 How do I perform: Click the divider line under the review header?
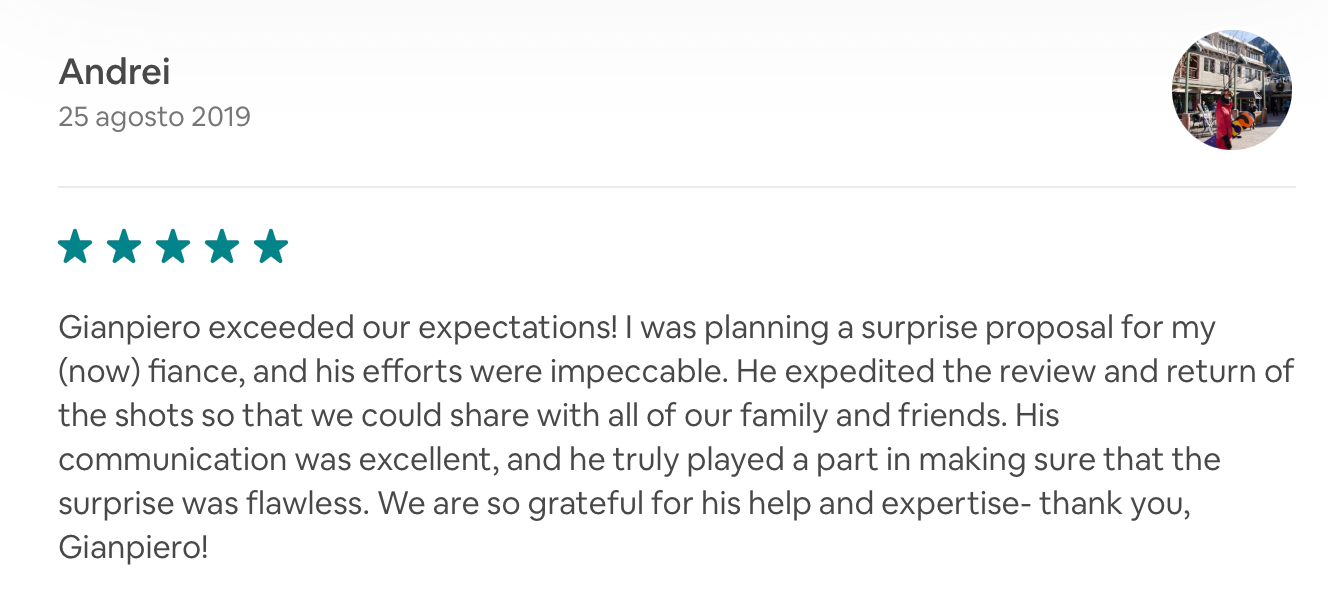677,187
